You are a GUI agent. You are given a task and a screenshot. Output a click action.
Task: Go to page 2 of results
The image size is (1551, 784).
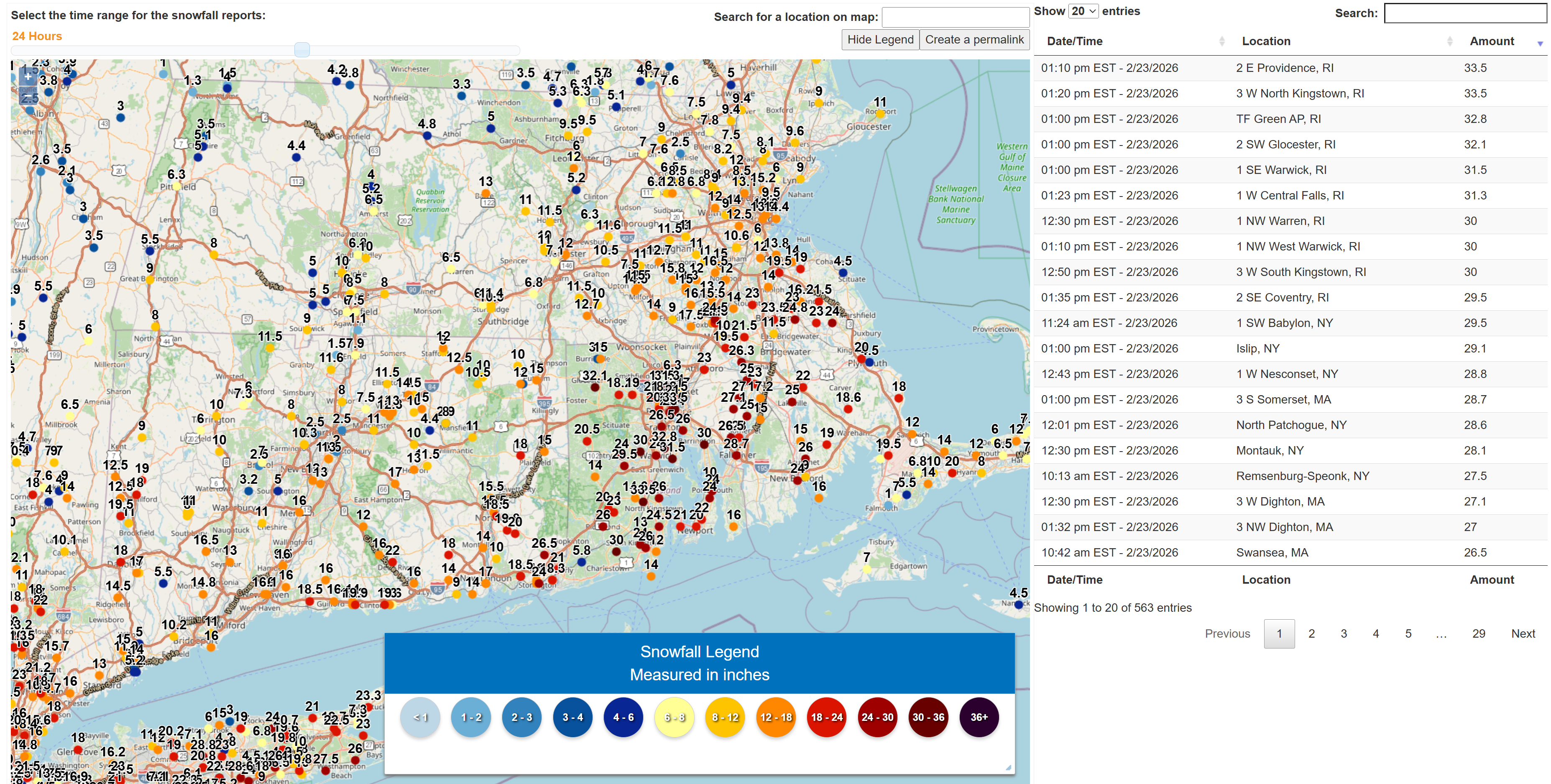[x=1311, y=633]
